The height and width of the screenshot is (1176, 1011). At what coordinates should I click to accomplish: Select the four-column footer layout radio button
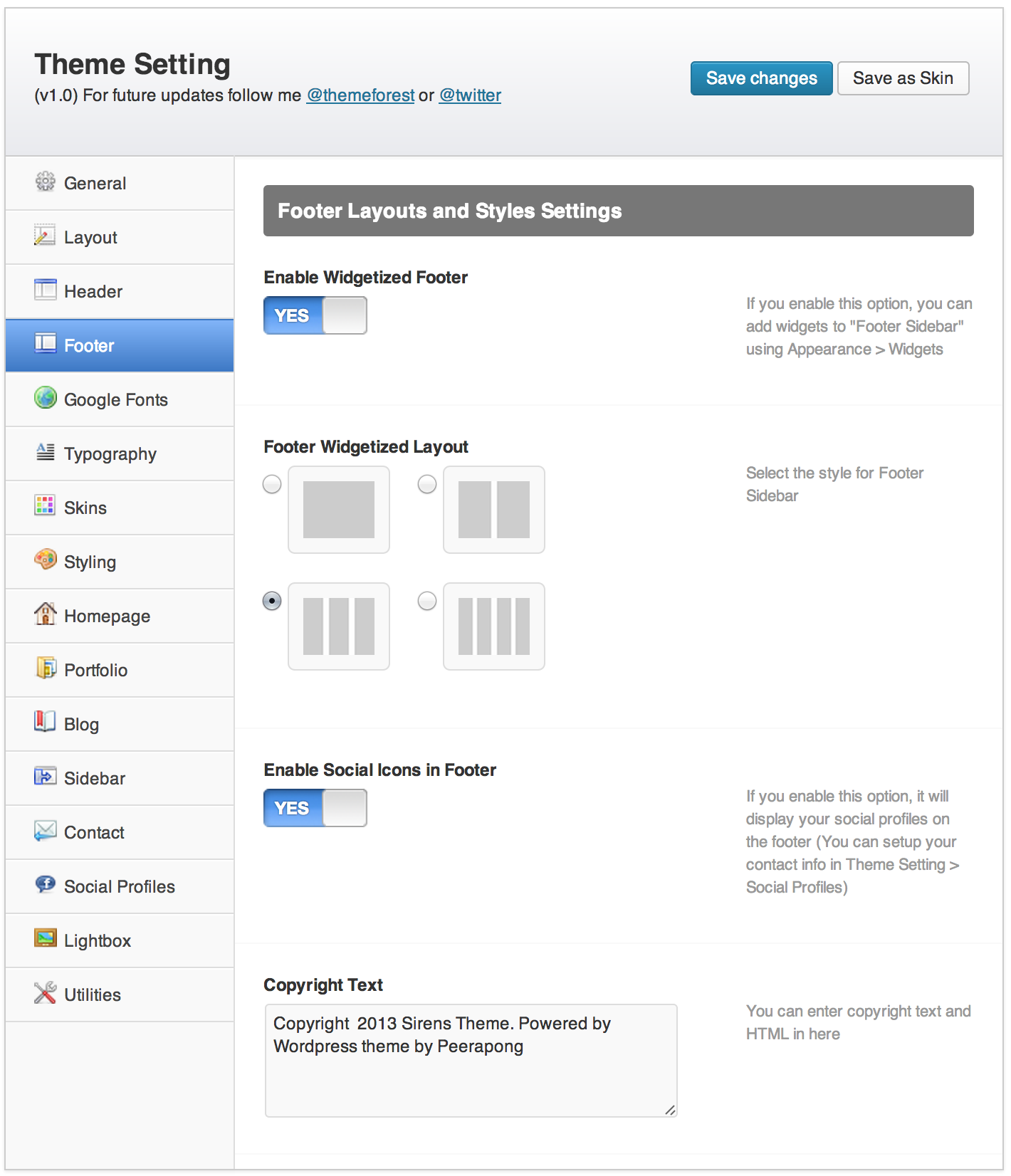[427, 602]
